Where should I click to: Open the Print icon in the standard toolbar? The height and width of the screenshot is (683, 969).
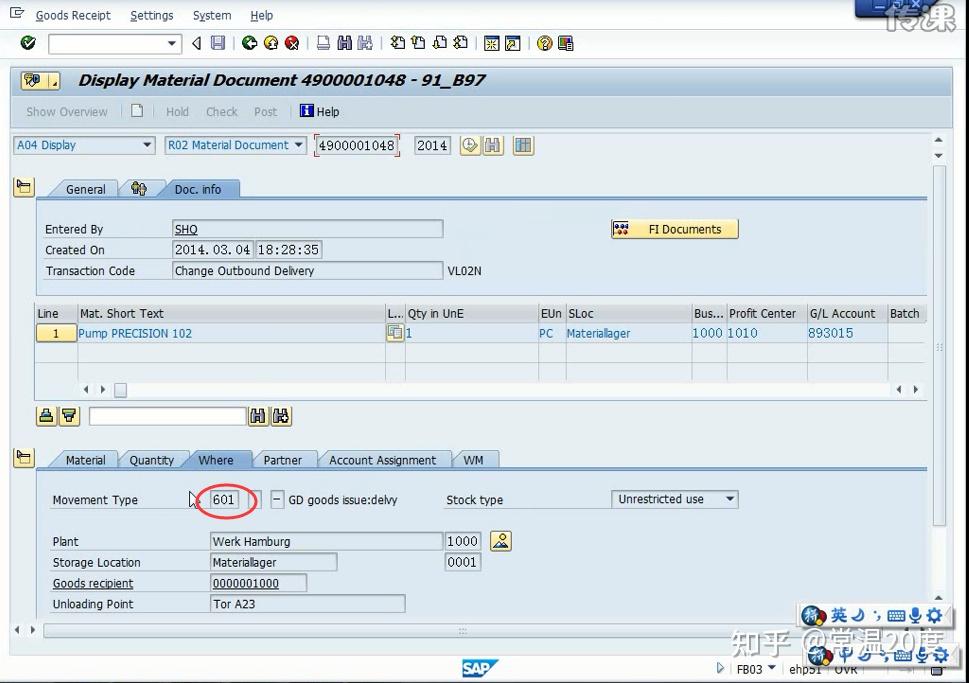click(x=325, y=43)
